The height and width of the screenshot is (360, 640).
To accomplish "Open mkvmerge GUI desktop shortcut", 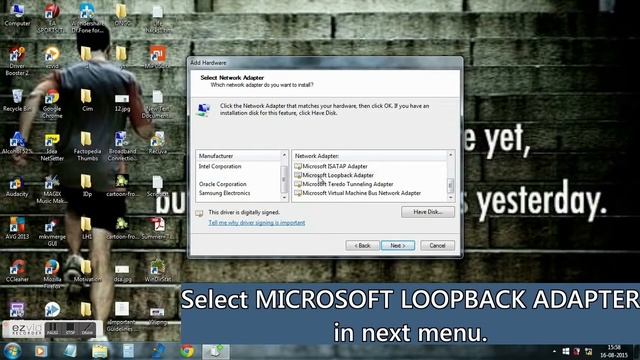I will (x=52, y=232).
